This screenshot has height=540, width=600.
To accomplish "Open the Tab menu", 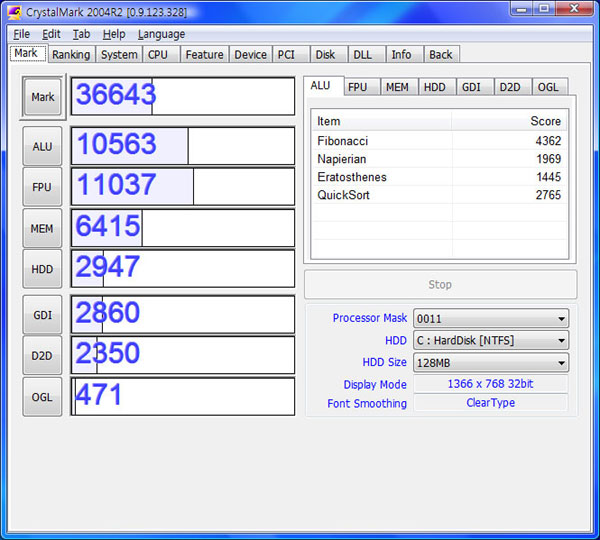I will click(82, 34).
